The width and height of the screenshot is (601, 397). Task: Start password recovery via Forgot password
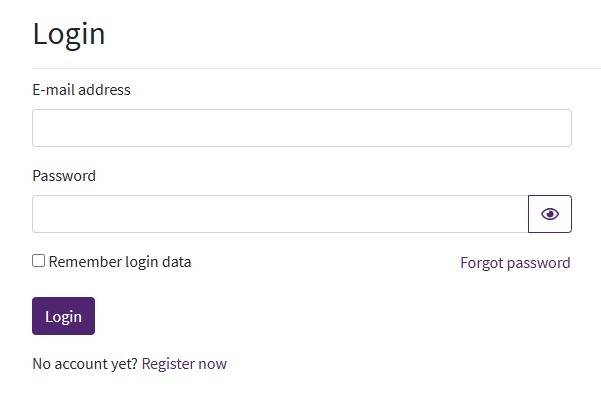[515, 263]
